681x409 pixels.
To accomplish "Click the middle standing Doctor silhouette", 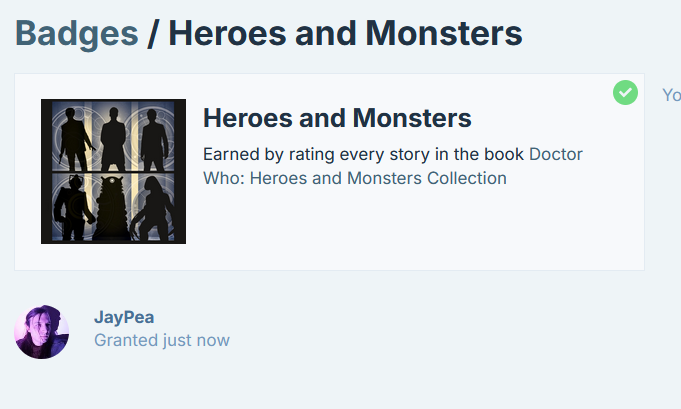I will [113, 139].
